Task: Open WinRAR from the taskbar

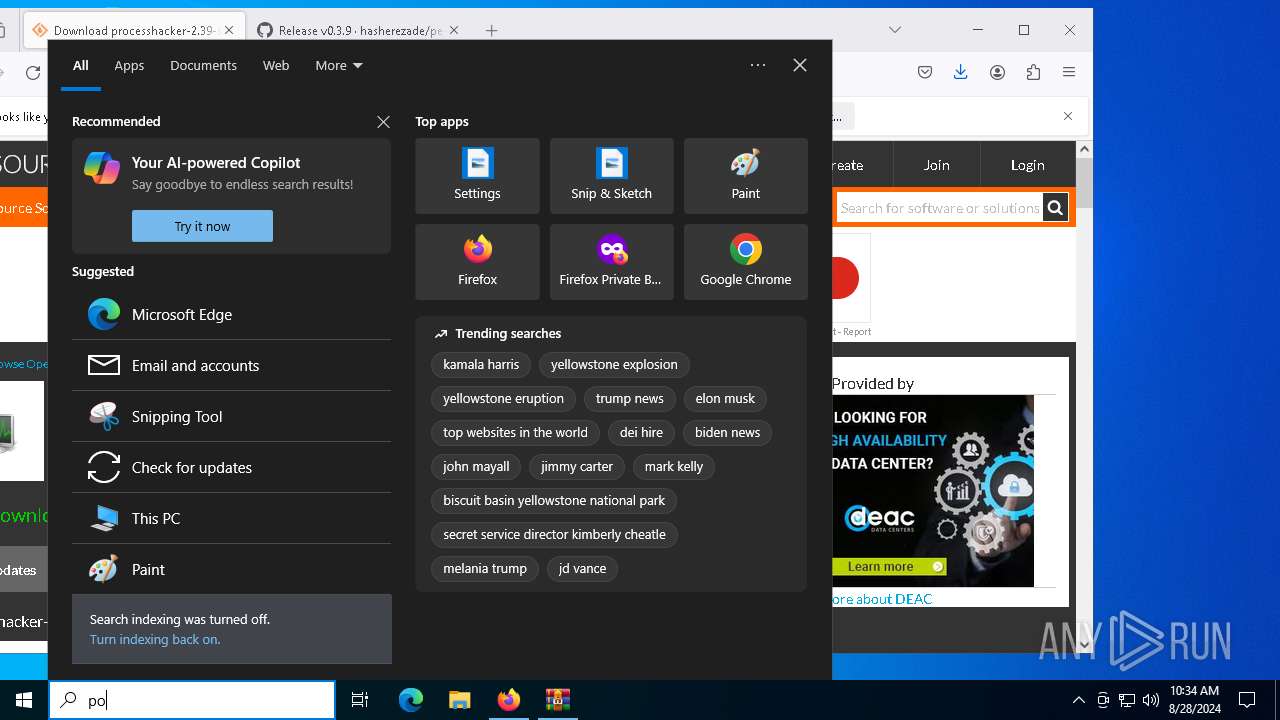Action: (557, 700)
